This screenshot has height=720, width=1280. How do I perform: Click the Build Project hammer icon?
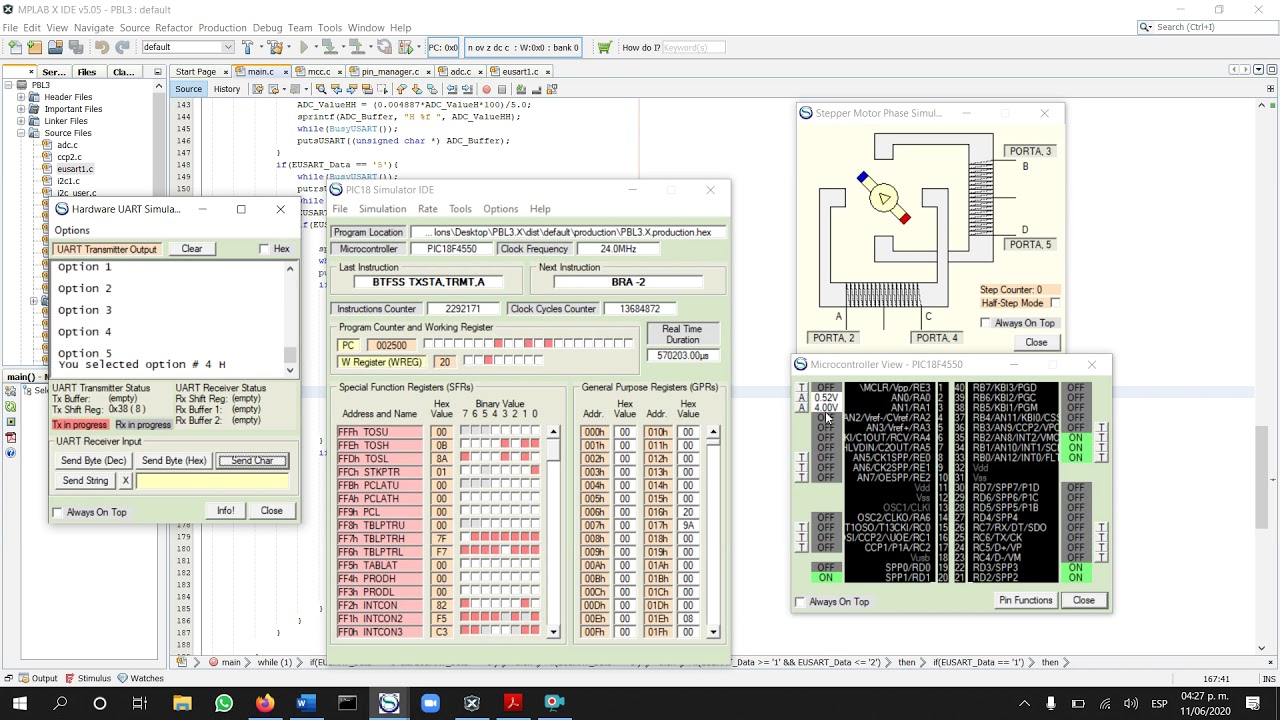248,47
